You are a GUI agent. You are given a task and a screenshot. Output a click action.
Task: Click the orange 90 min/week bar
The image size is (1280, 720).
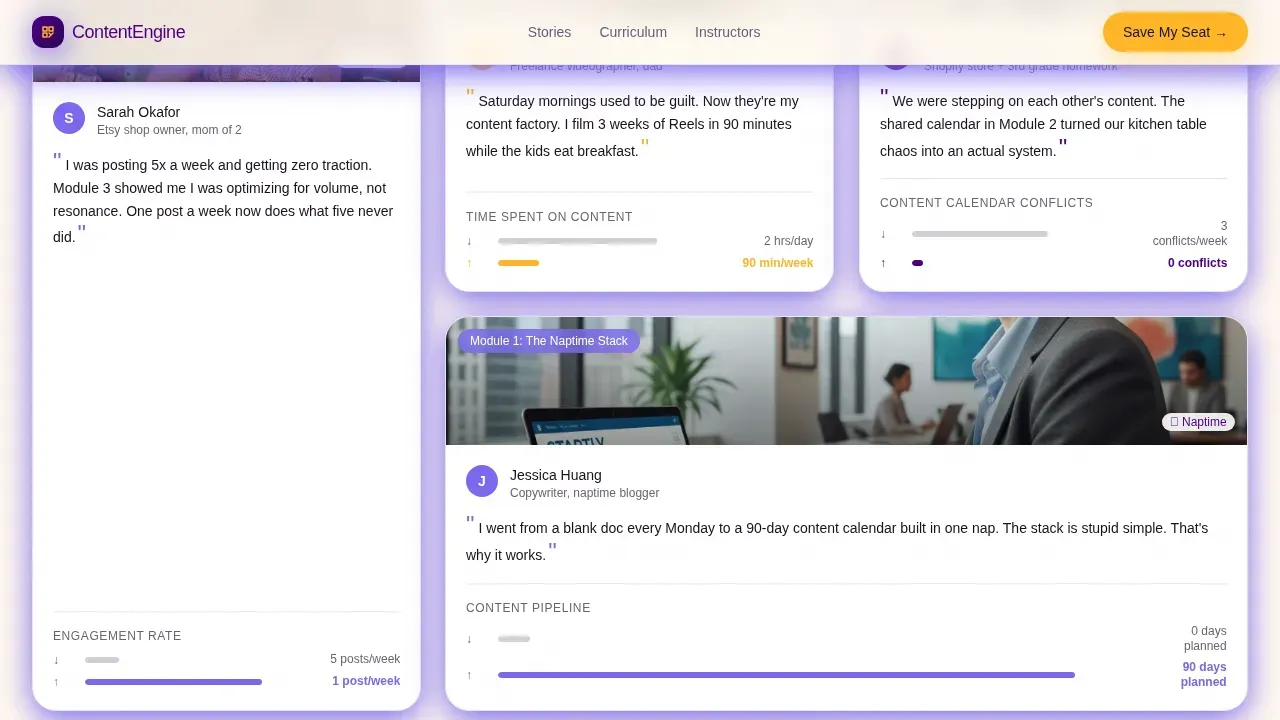pyautogui.click(x=518, y=263)
